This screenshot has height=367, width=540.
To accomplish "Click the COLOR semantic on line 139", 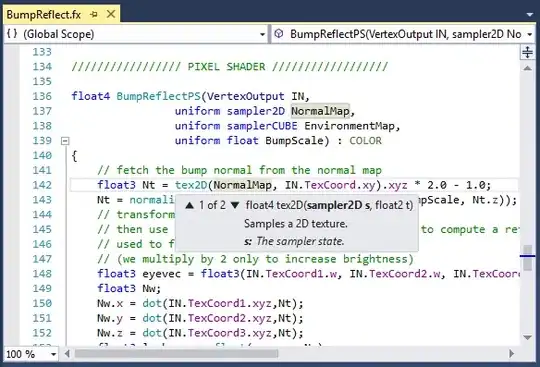I will [x=365, y=141].
